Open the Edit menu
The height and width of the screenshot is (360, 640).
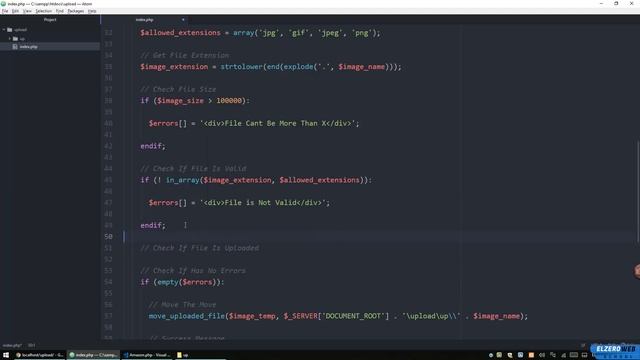point(15,11)
